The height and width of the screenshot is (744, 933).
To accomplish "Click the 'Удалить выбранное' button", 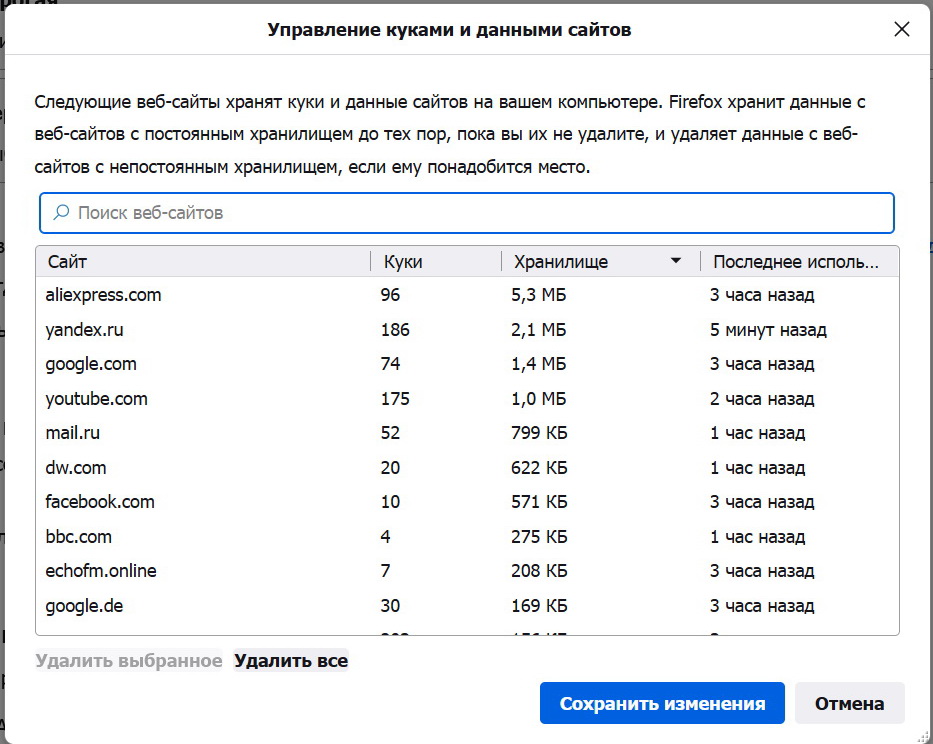I will pos(129,660).
